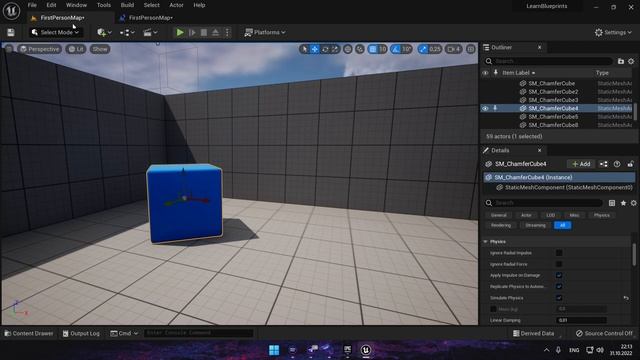Select SM_ChamferCube2 in the Outliner

click(x=553, y=92)
